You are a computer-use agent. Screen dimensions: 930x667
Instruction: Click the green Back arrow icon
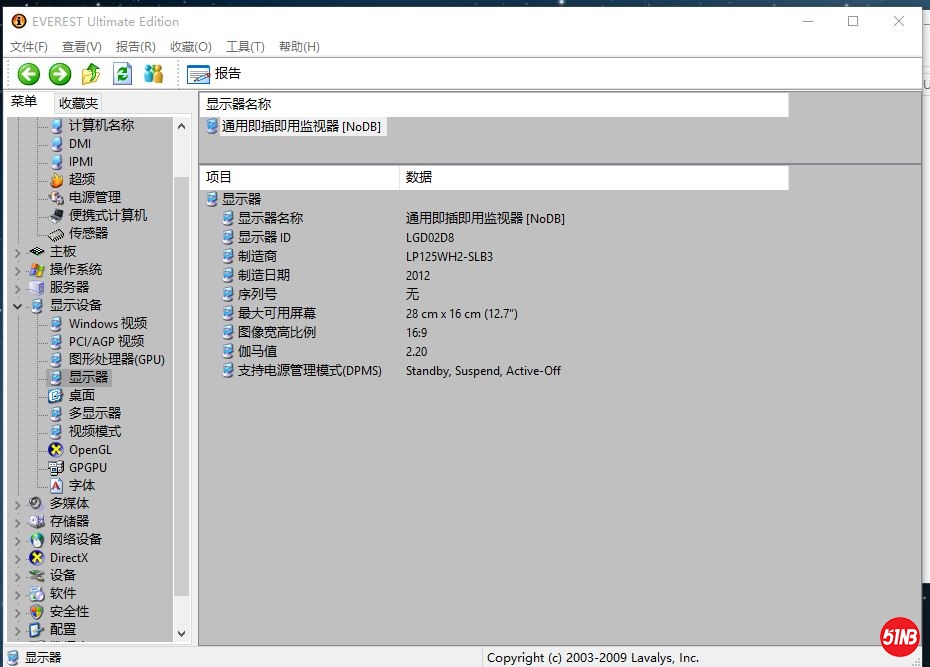point(28,73)
